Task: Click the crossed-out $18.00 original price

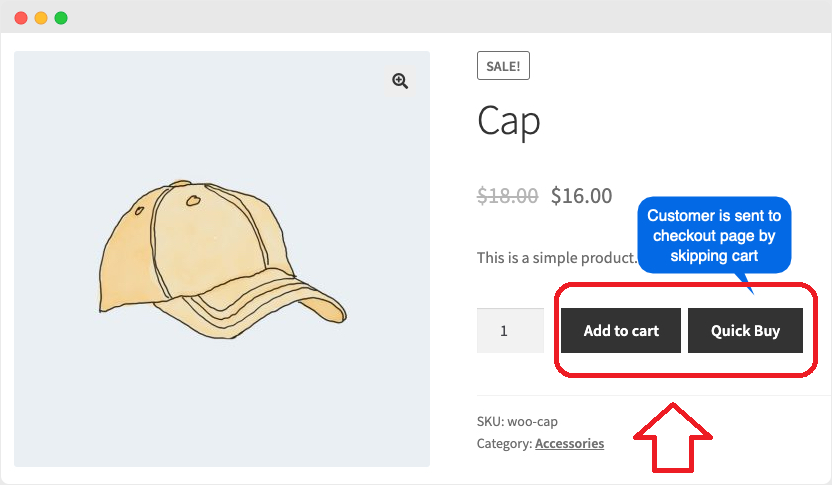Action: click(507, 196)
